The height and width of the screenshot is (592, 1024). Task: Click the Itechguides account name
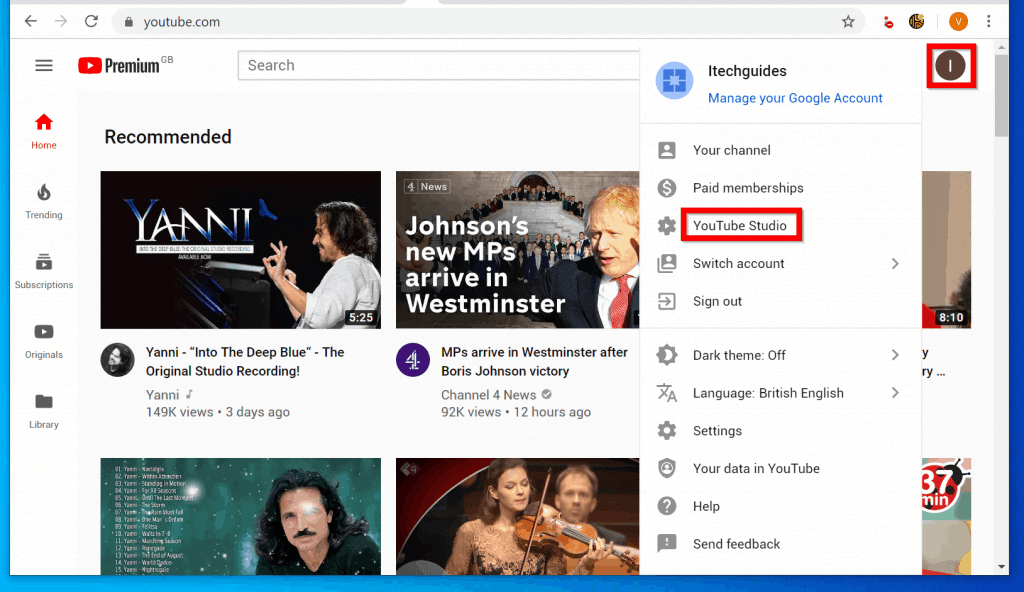point(747,71)
